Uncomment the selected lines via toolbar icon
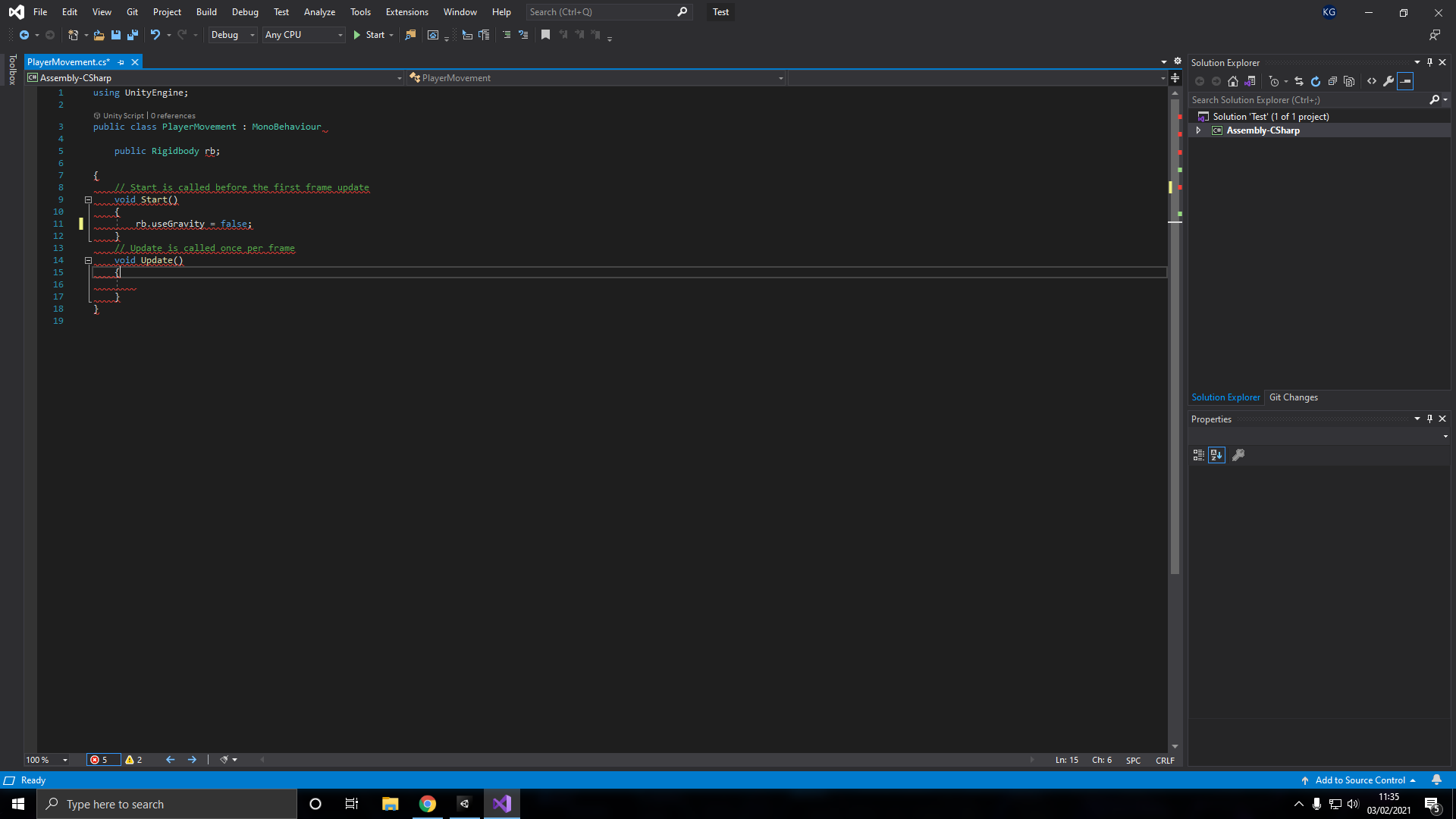 point(523,35)
